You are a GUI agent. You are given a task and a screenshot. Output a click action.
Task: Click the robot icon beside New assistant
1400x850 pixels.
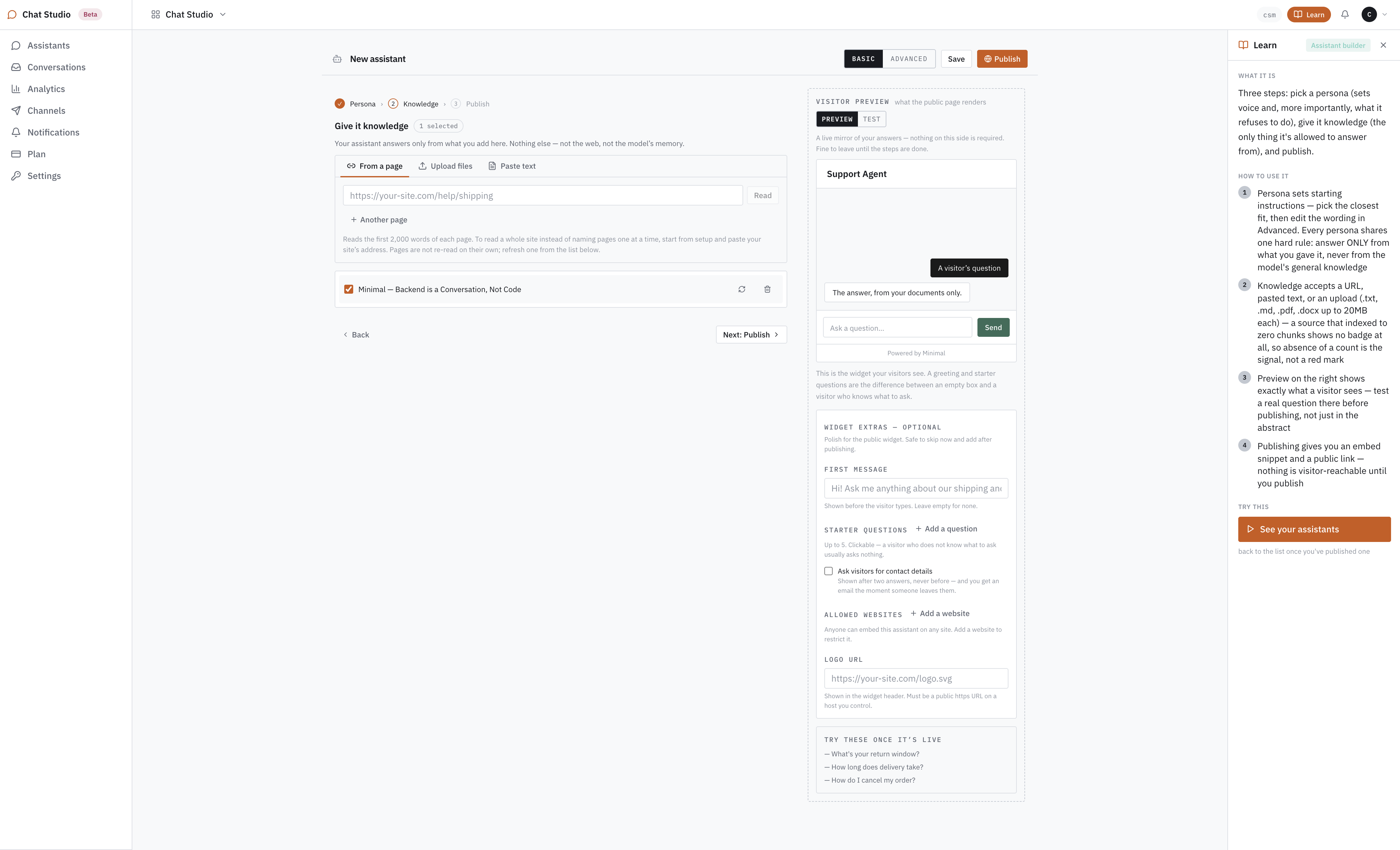click(x=337, y=59)
